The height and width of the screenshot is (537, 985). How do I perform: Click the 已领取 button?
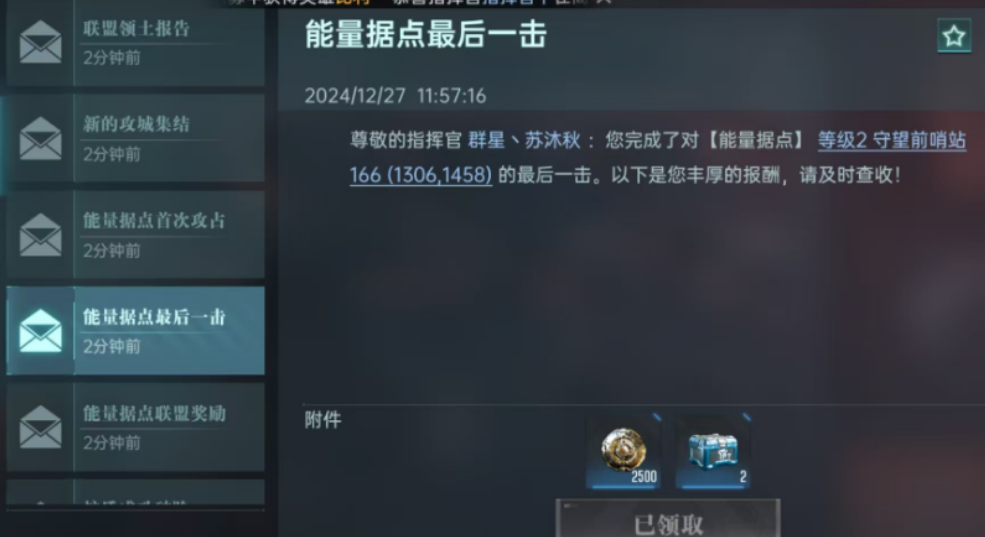(x=668, y=519)
